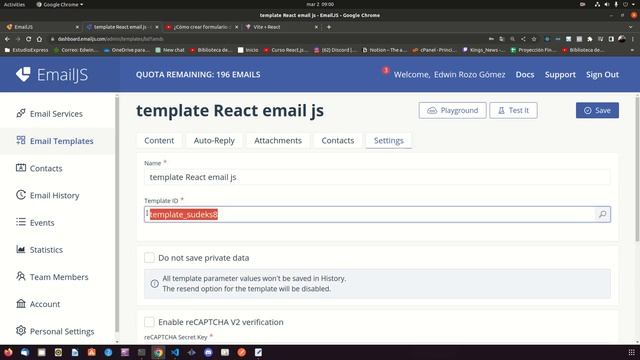Click the Save button
This screenshot has width=640, height=360.
tap(597, 111)
